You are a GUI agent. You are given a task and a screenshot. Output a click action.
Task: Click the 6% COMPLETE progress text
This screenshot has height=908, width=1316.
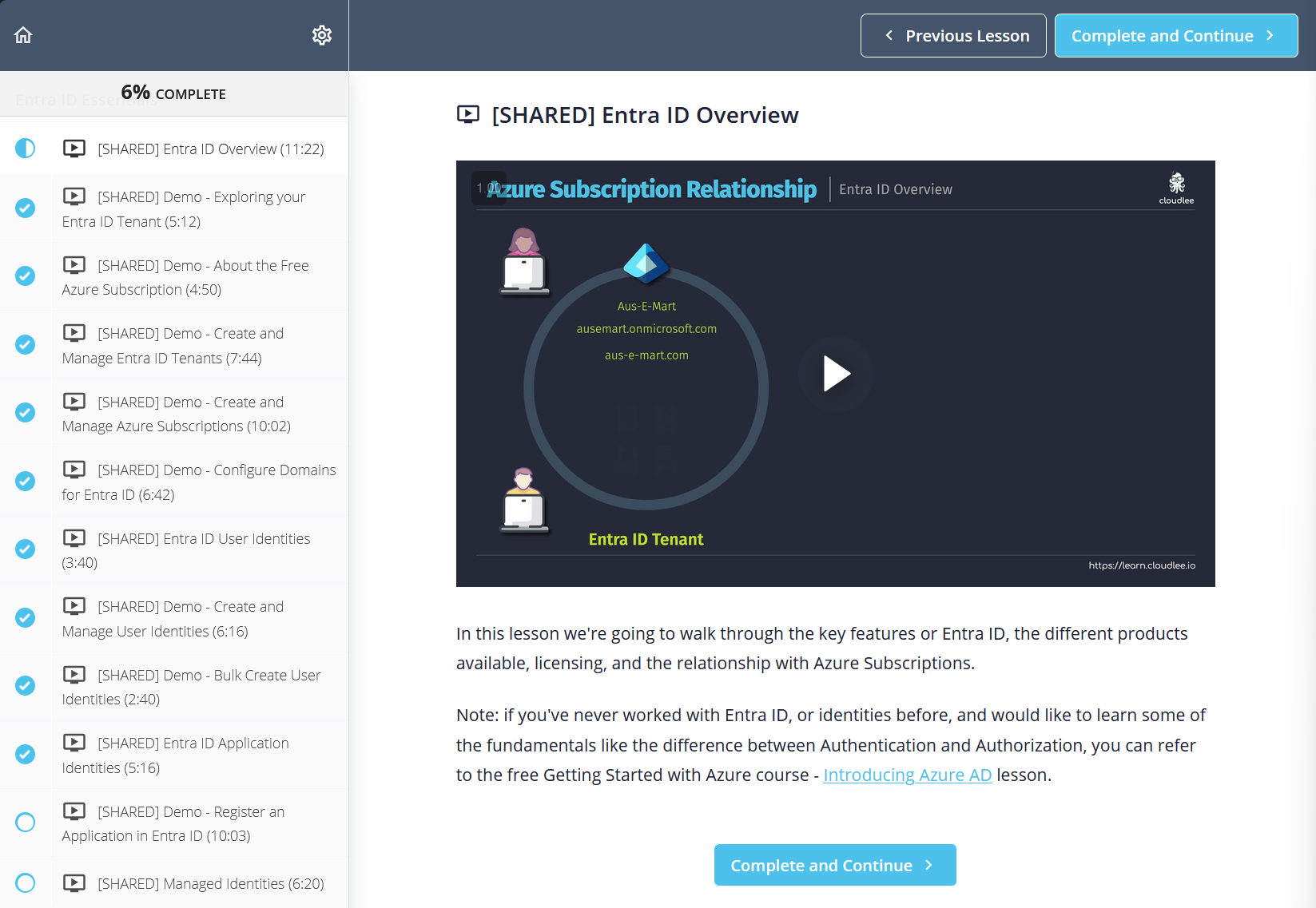(173, 93)
